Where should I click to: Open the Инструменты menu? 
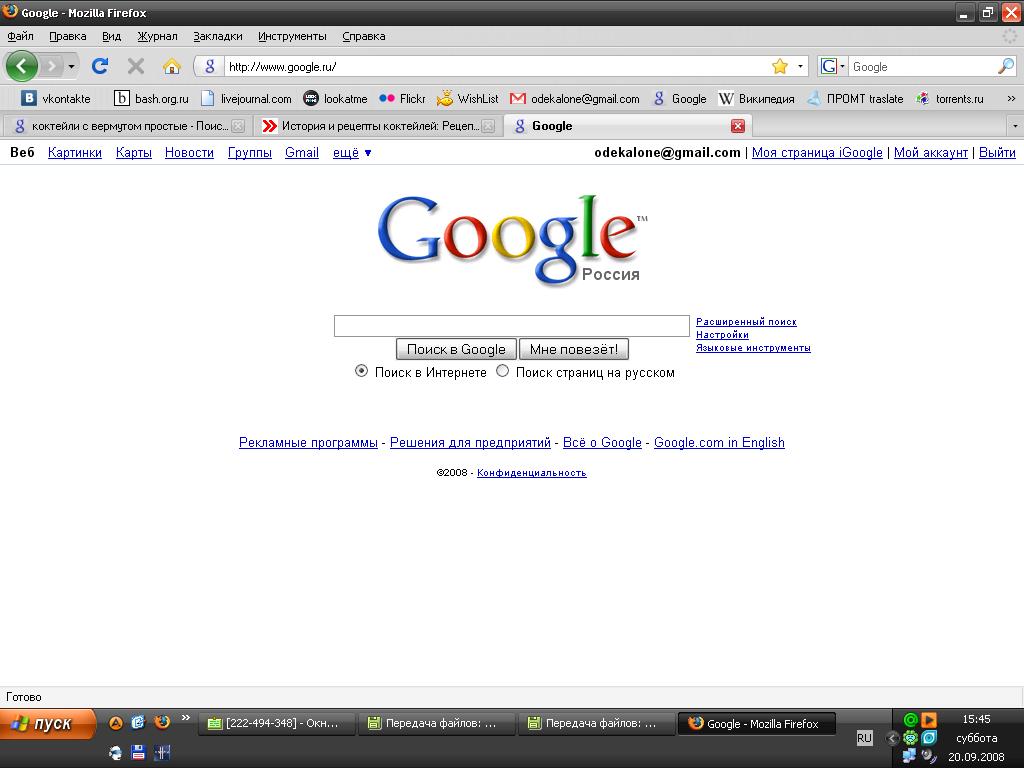point(292,37)
